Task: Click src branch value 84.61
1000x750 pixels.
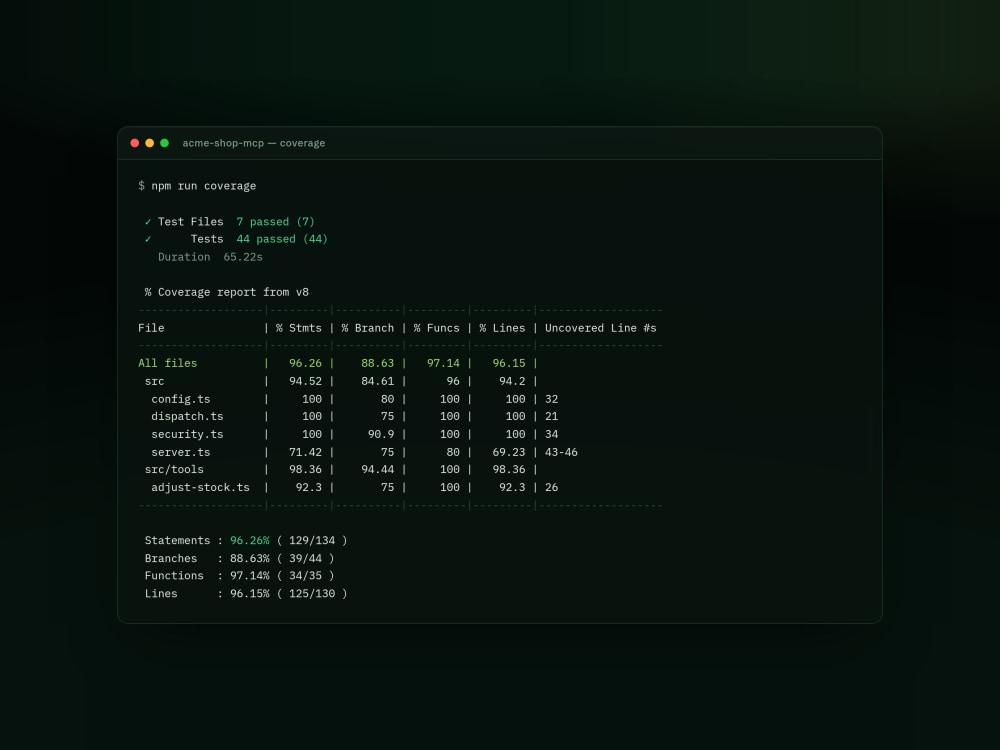Action: pyautogui.click(x=378, y=381)
